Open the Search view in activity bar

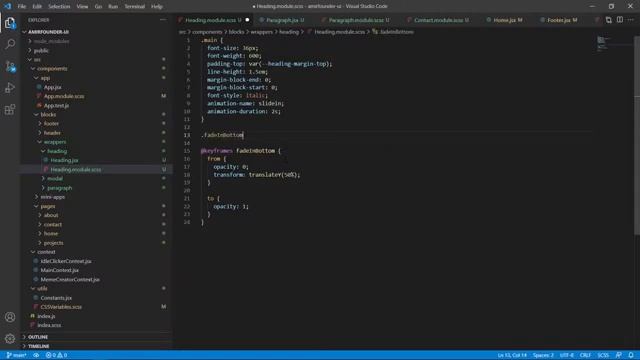tap(10, 44)
